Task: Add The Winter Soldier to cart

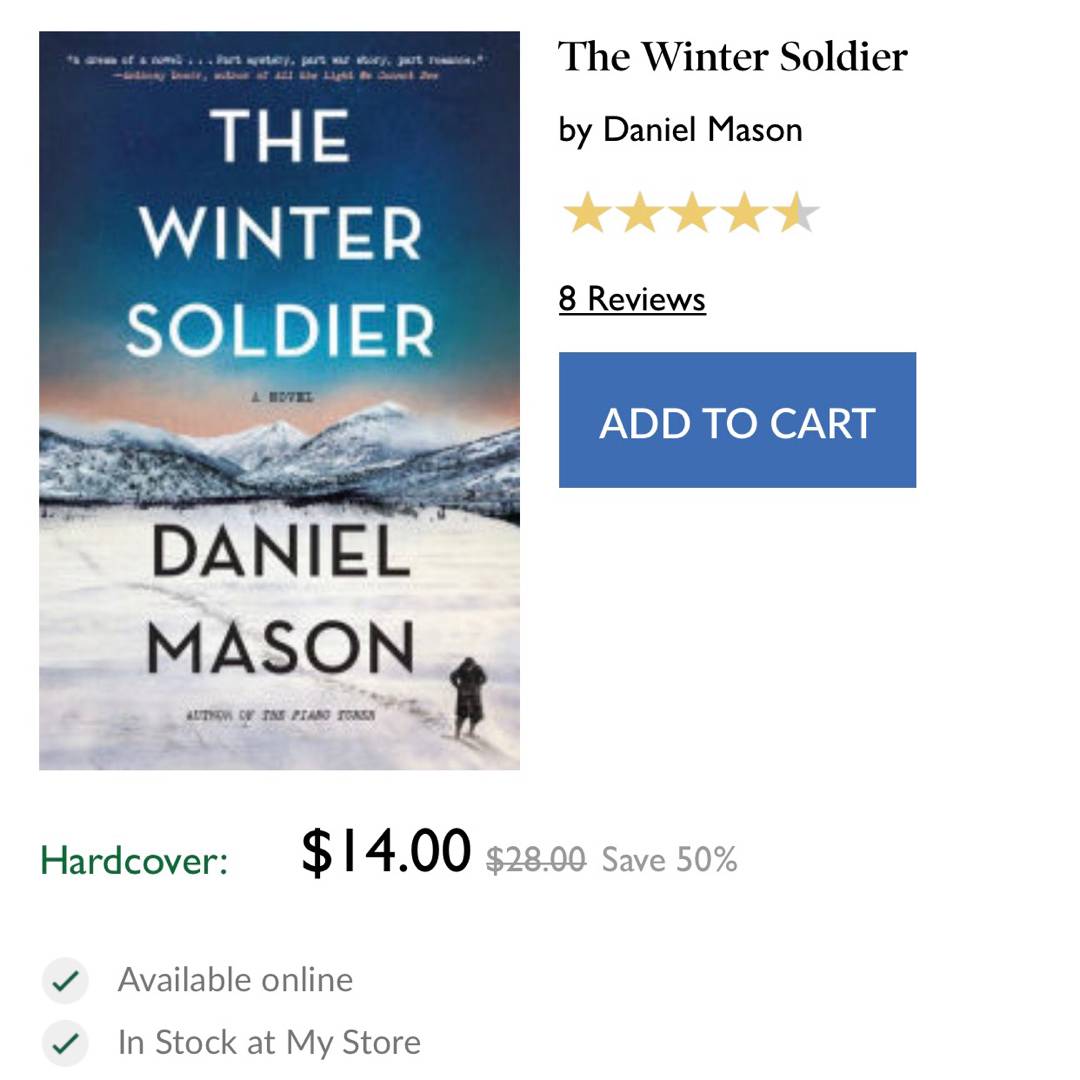Action: point(737,420)
